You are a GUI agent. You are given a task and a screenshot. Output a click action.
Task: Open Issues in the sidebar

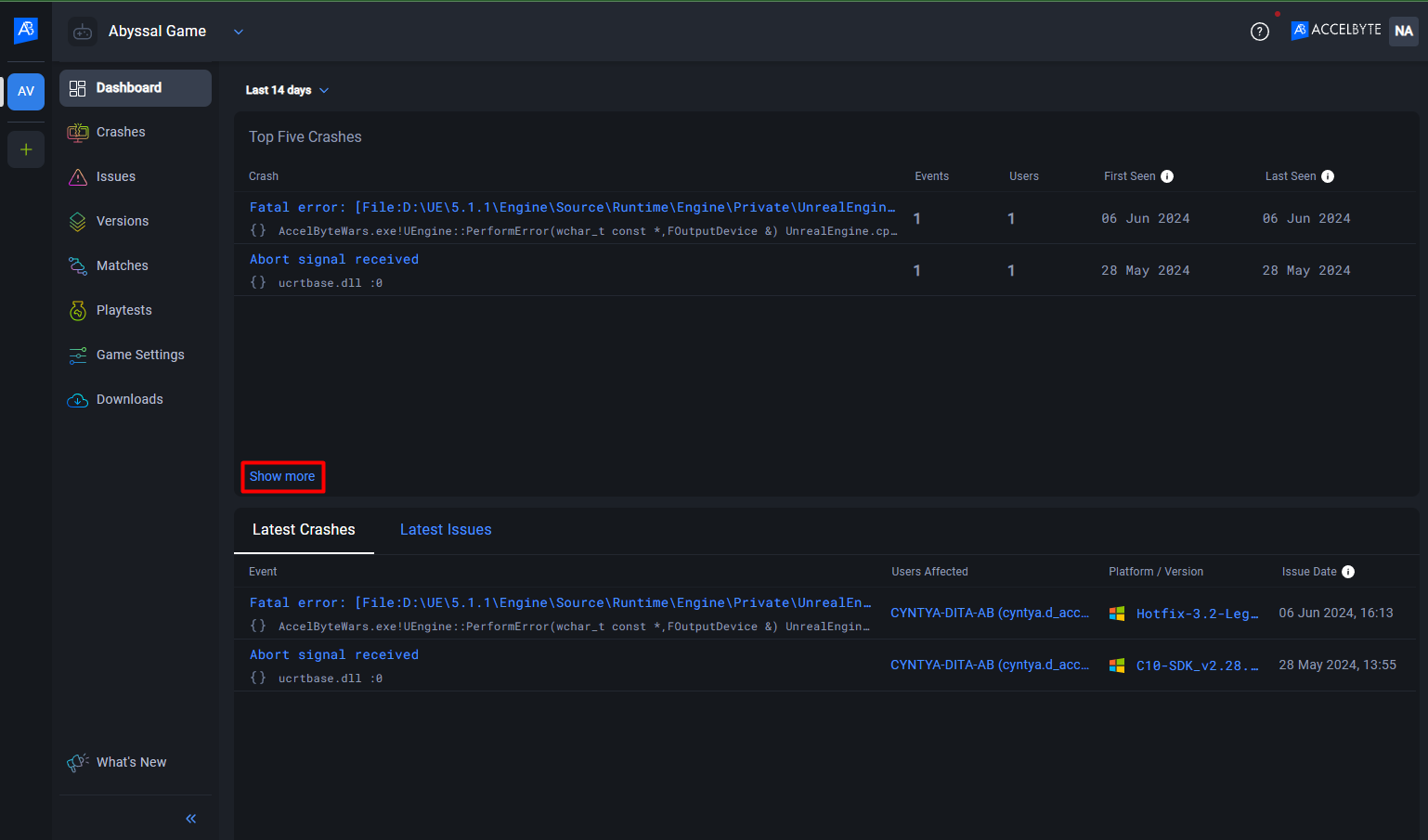136,177
